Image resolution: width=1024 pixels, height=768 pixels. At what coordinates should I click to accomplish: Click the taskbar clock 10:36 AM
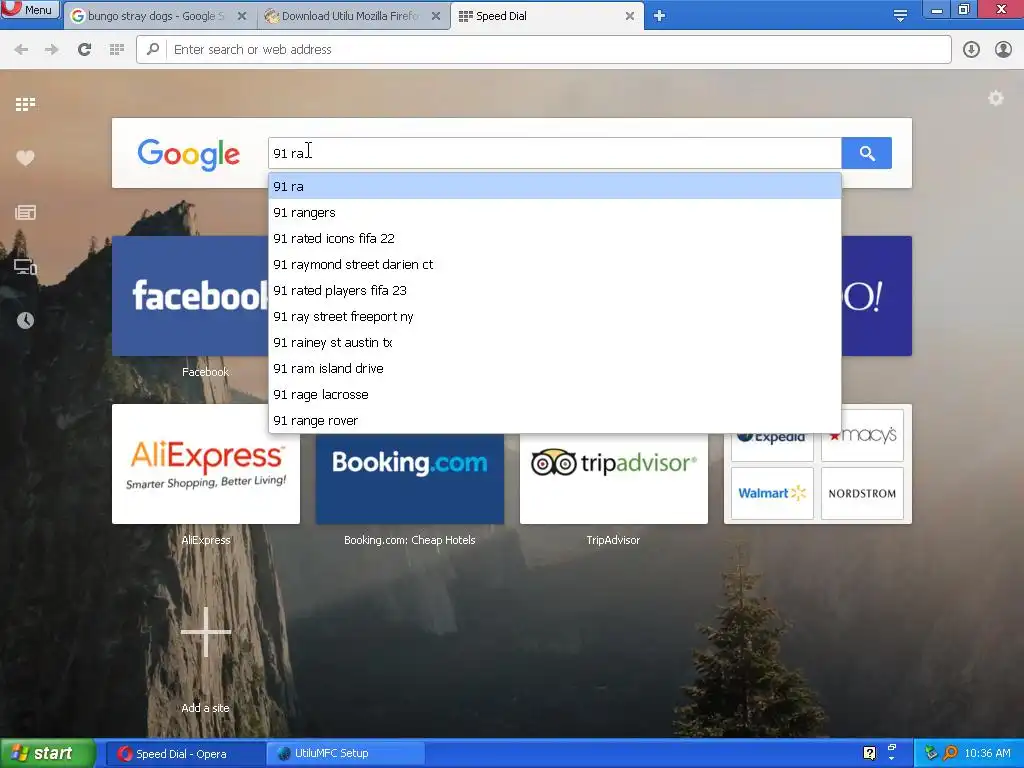tap(987, 754)
